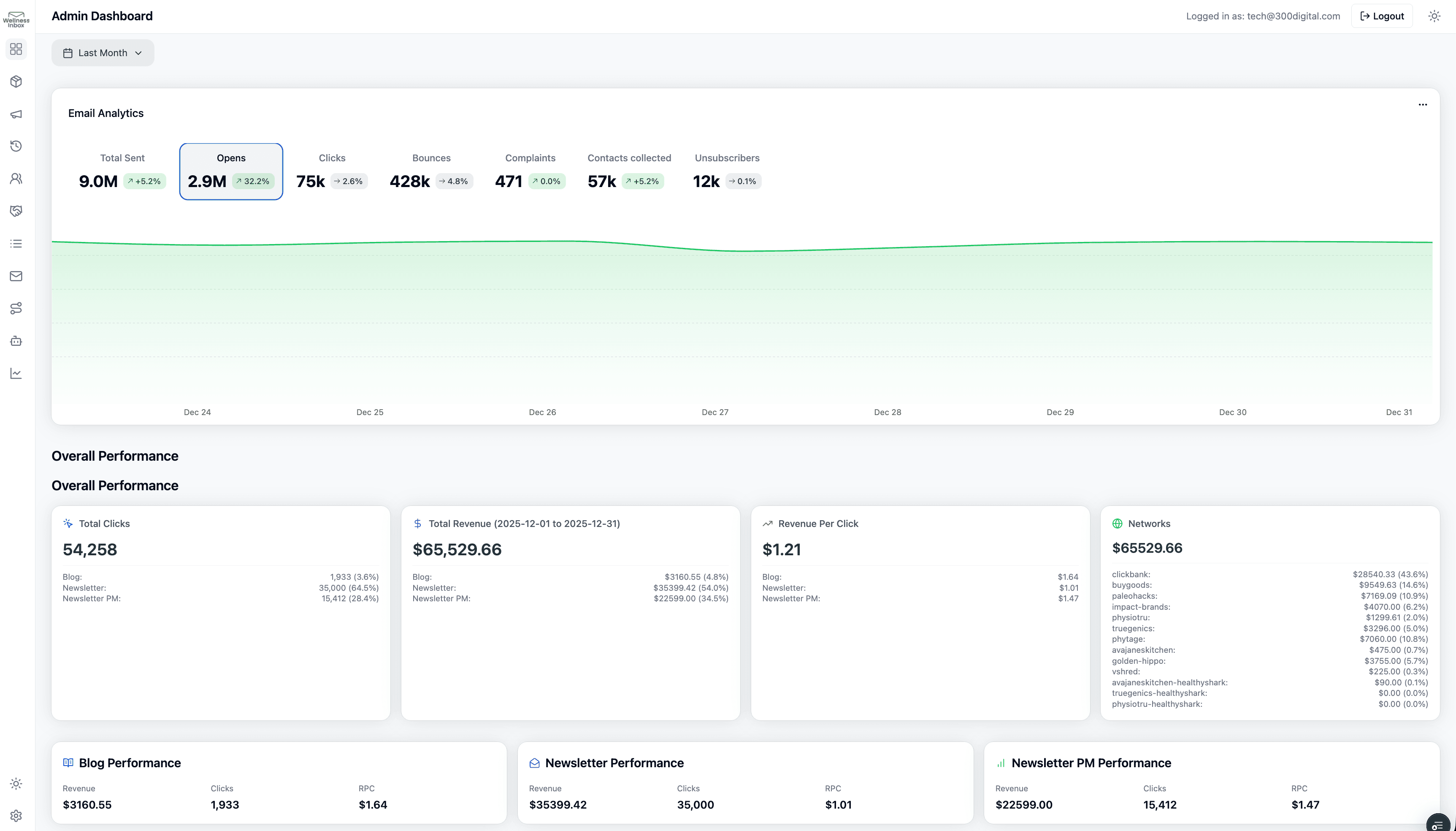Viewport: 1456px width, 831px height.
Task: Open the Settings gear at sidebar bottom
Action: (16, 815)
